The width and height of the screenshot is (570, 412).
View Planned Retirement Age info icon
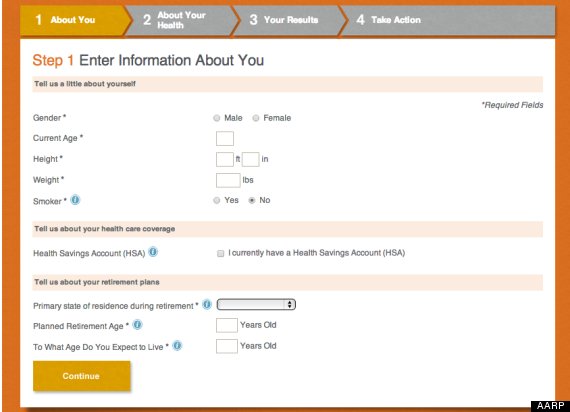tap(137, 325)
